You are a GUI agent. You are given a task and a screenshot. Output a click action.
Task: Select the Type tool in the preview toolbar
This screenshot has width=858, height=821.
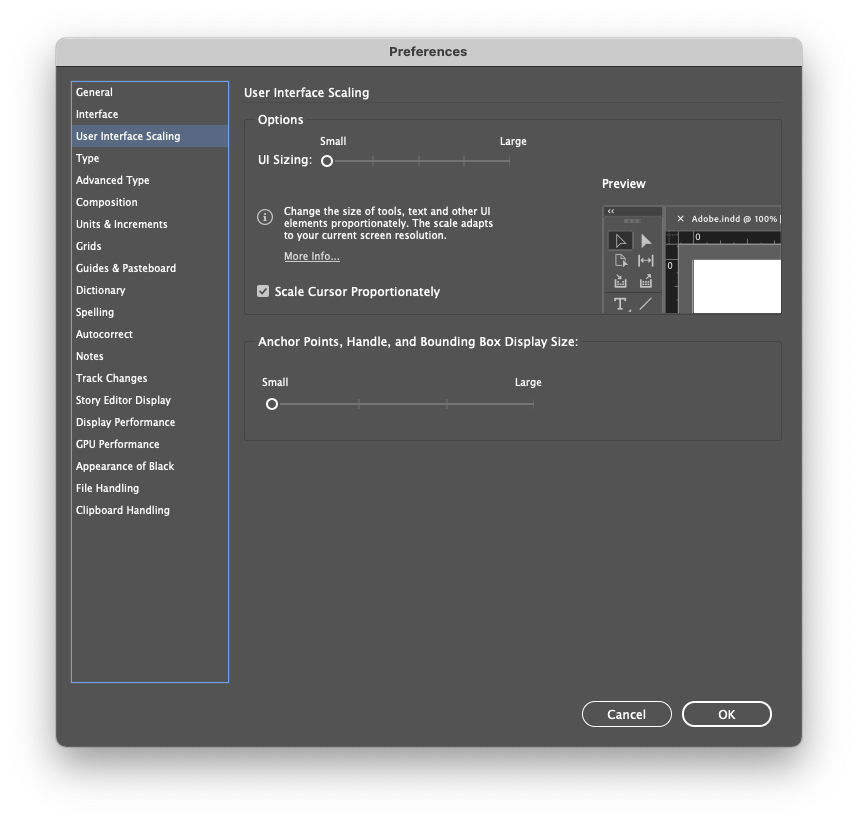click(x=620, y=304)
